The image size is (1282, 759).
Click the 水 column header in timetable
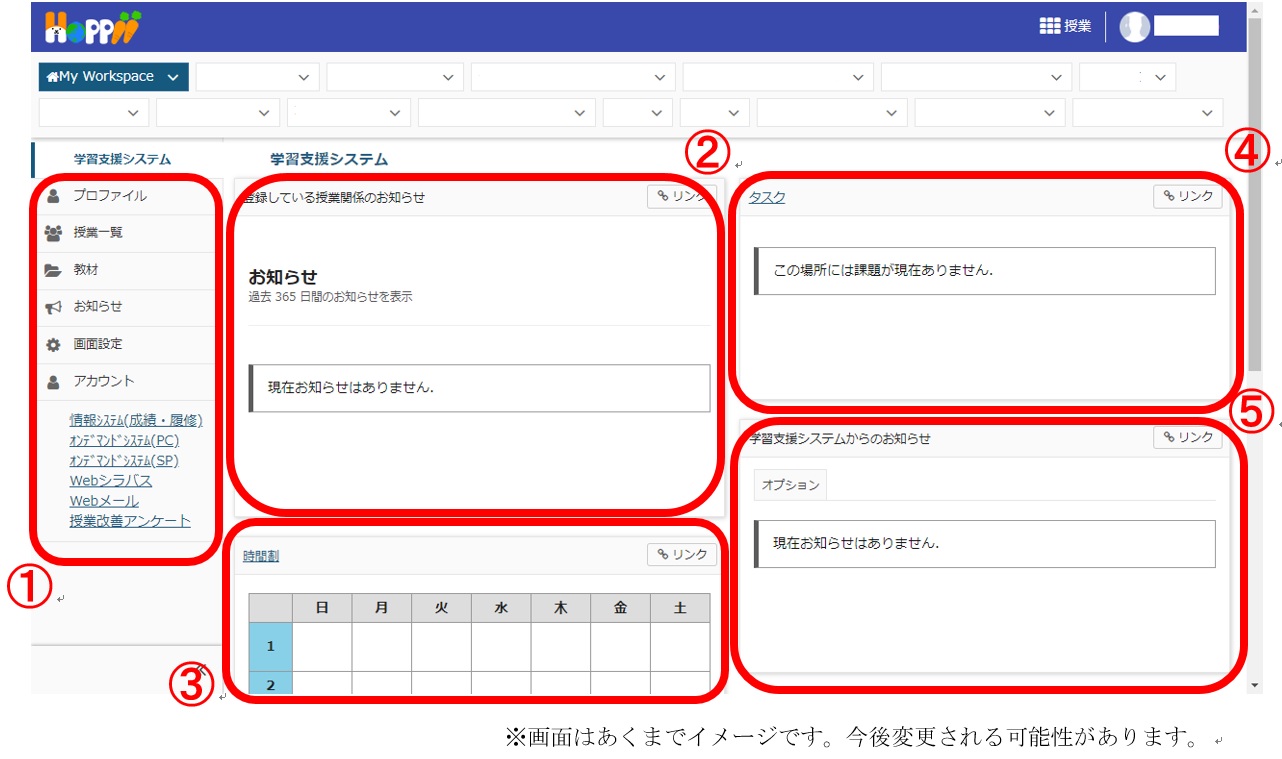501,608
